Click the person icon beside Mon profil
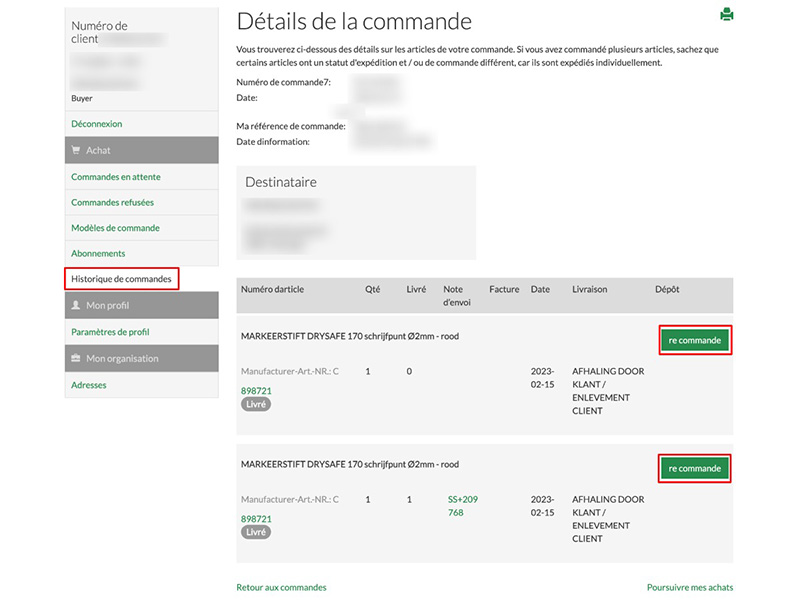 click(x=76, y=306)
